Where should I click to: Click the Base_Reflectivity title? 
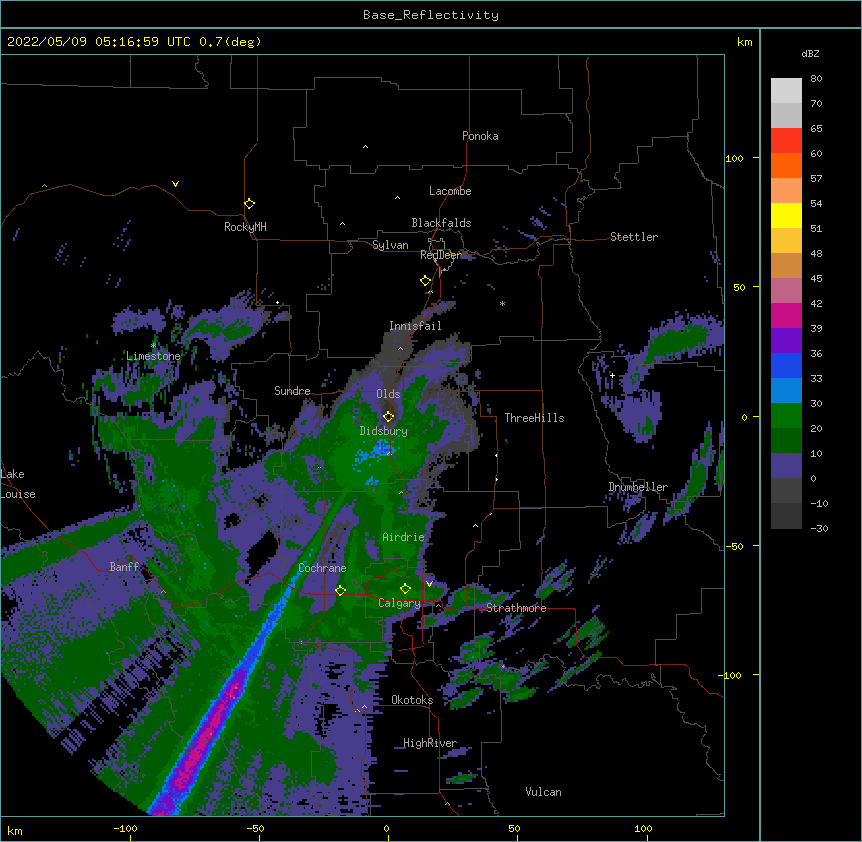point(431,15)
